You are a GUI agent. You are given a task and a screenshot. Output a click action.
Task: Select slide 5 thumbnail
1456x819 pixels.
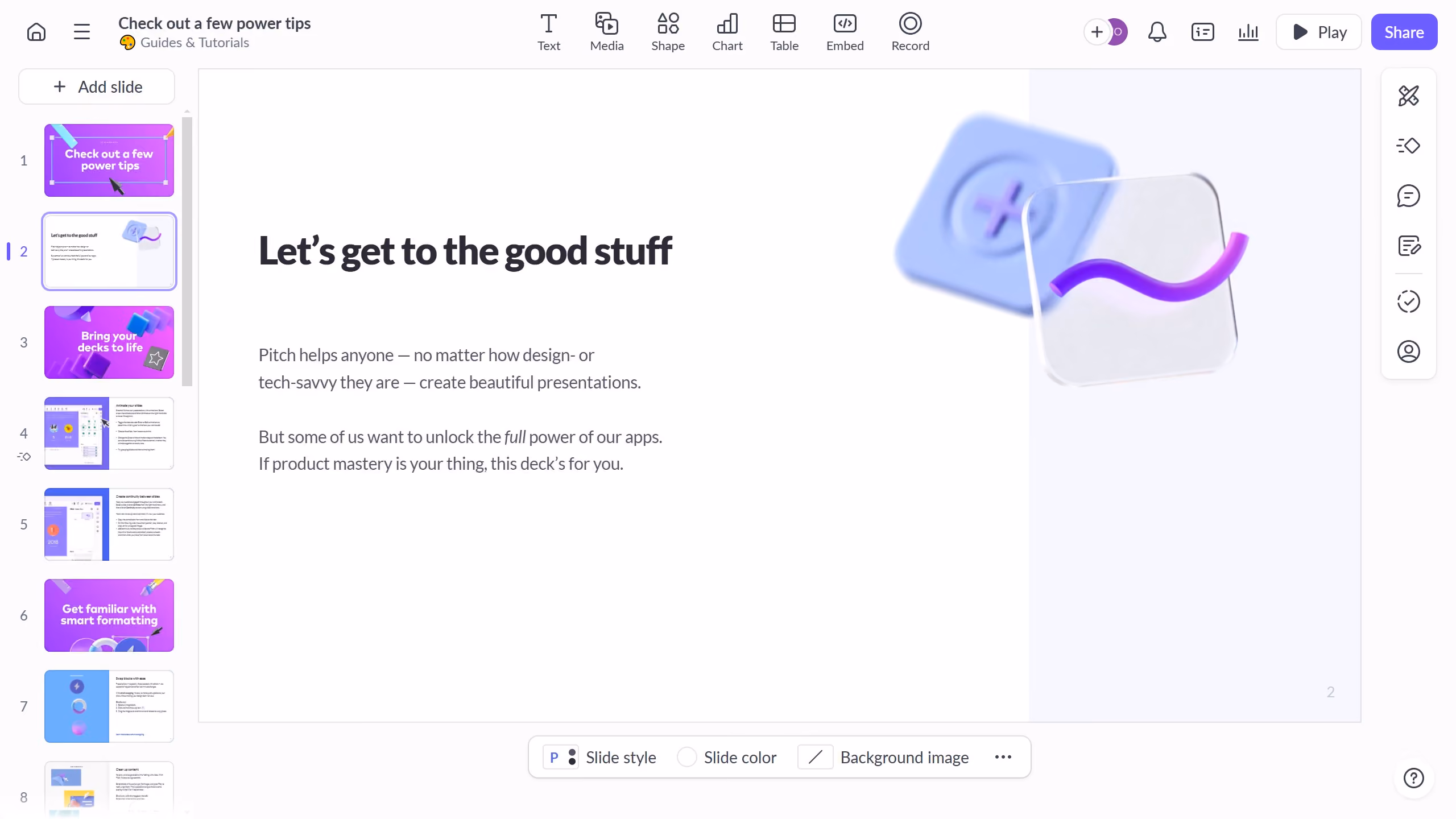[109, 524]
